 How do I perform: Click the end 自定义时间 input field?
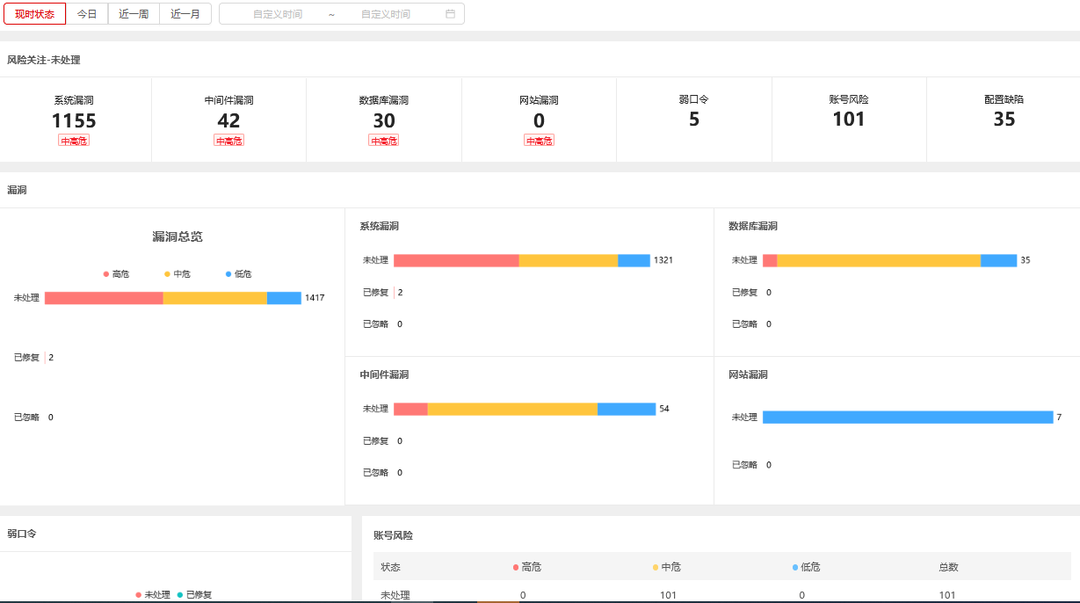click(385, 14)
